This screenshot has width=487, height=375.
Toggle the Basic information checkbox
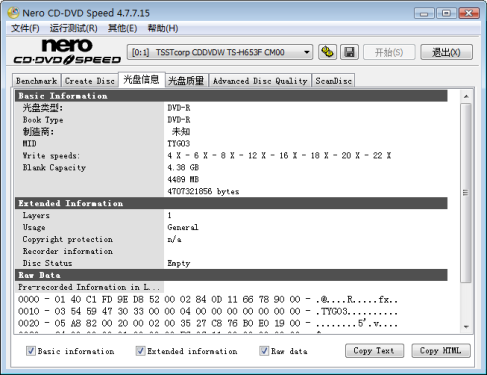(31, 351)
